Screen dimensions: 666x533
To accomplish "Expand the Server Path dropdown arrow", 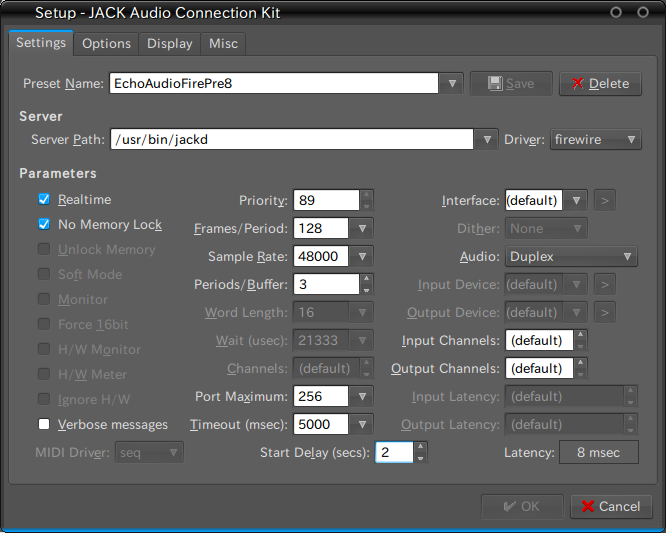I will 487,139.
